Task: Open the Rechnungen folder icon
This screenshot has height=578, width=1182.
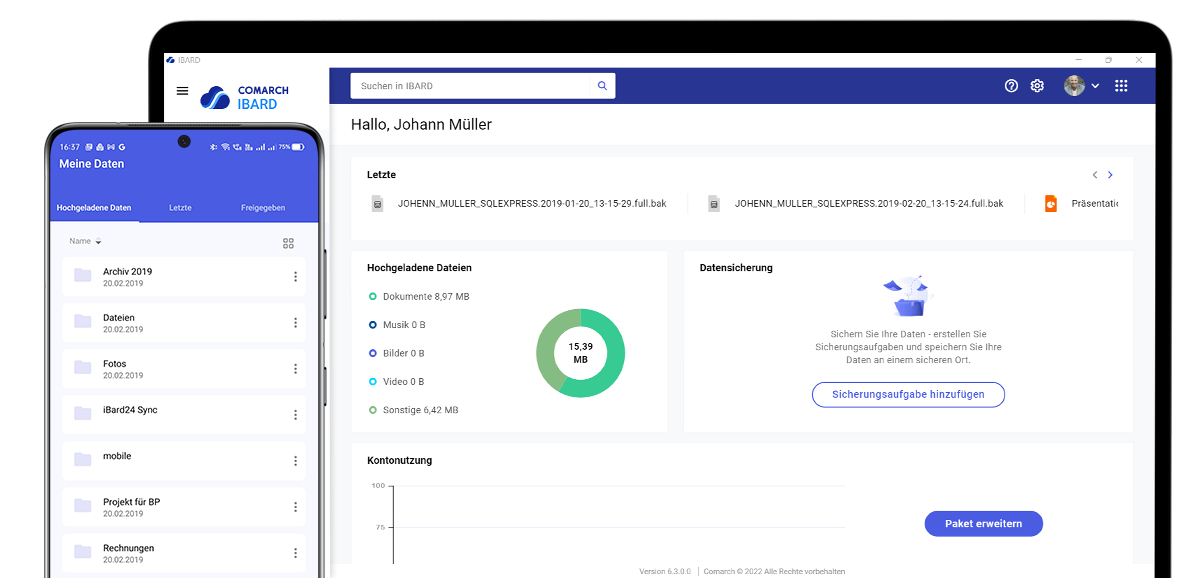Action: (x=83, y=551)
